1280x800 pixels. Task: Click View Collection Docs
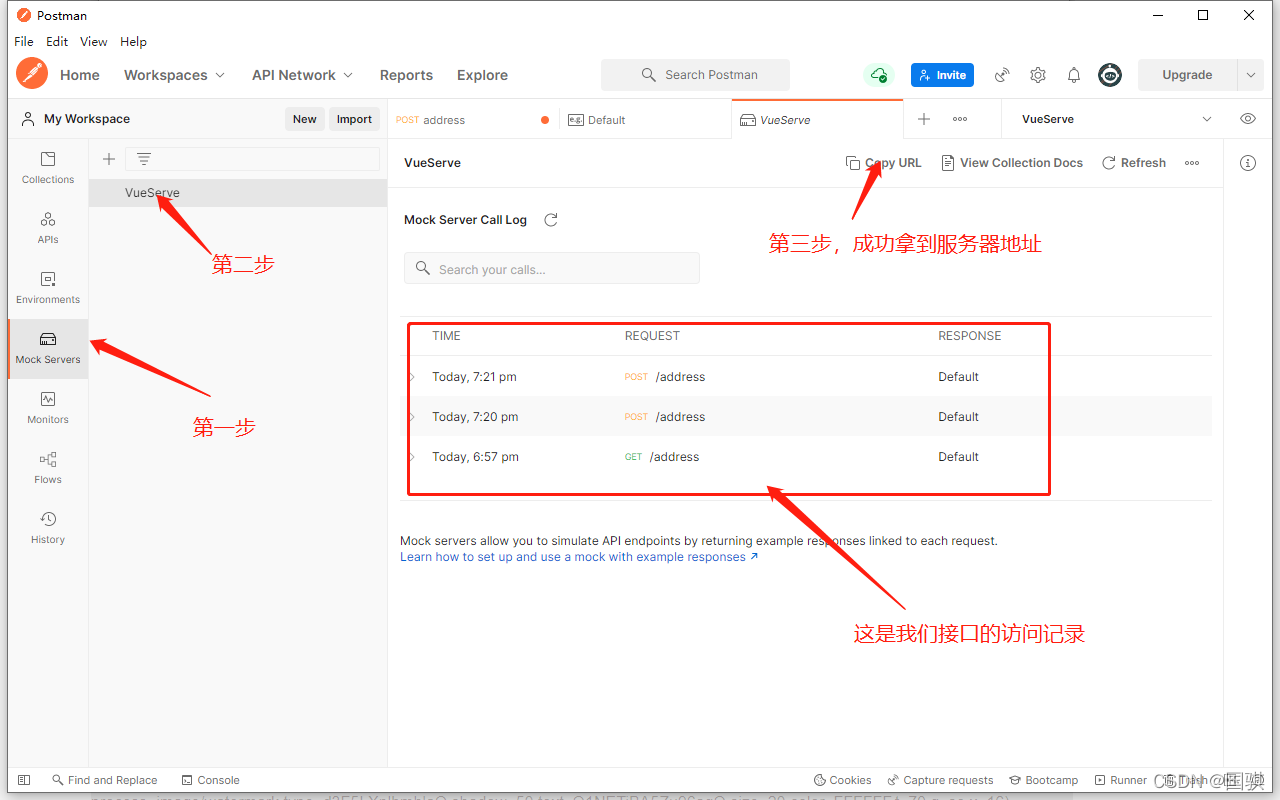[1012, 163]
